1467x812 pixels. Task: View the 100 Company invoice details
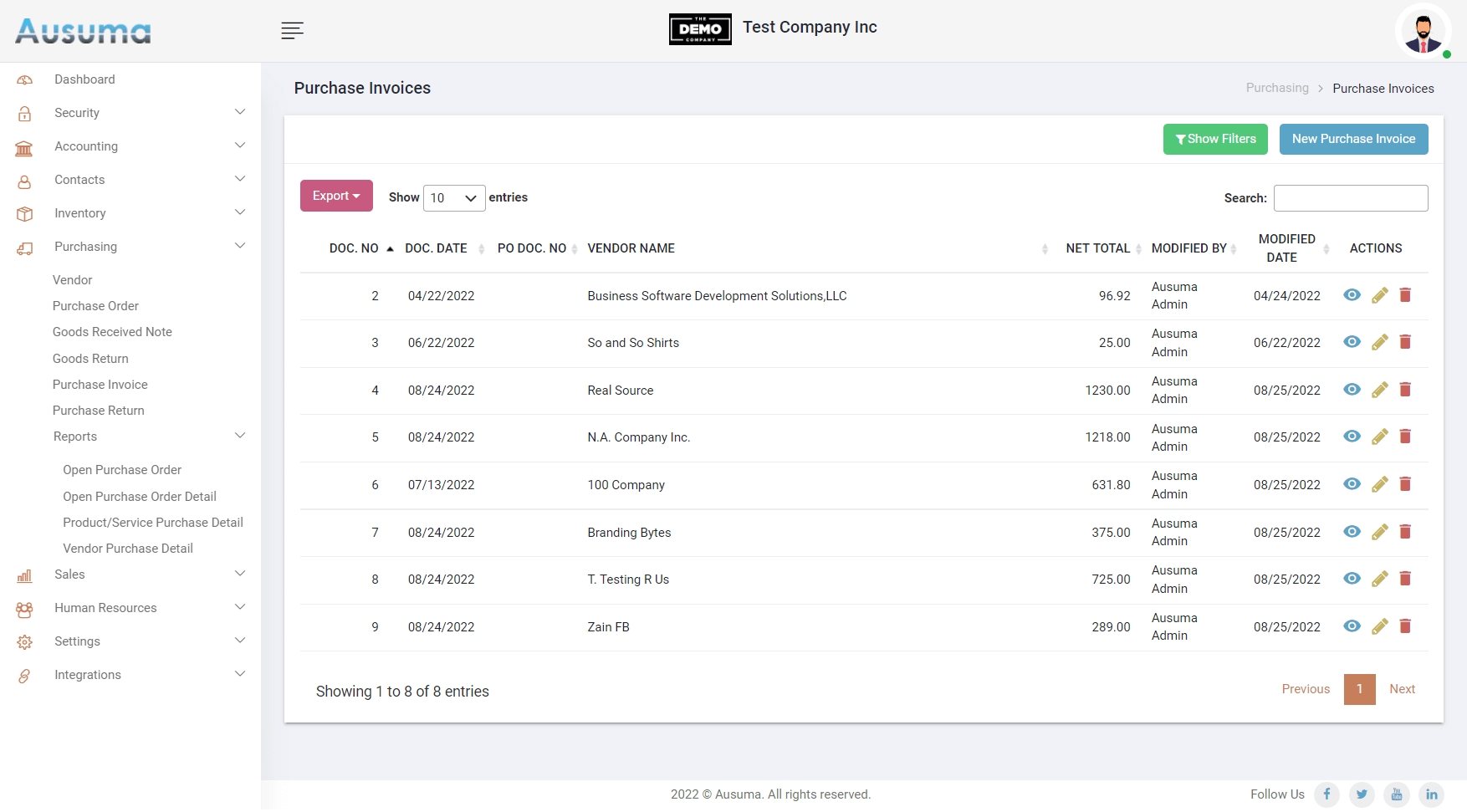pos(1352,484)
